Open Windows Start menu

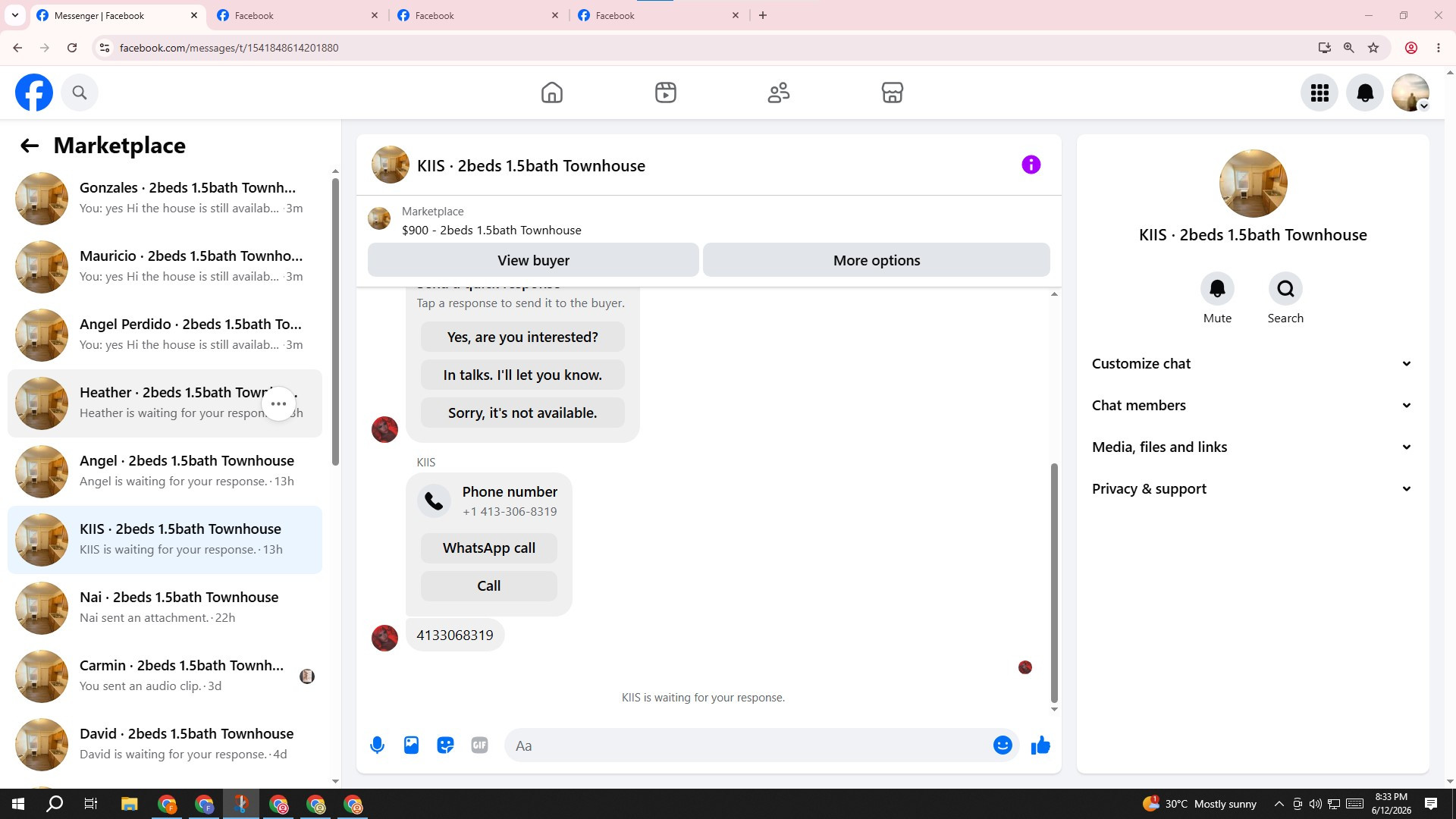(x=18, y=804)
